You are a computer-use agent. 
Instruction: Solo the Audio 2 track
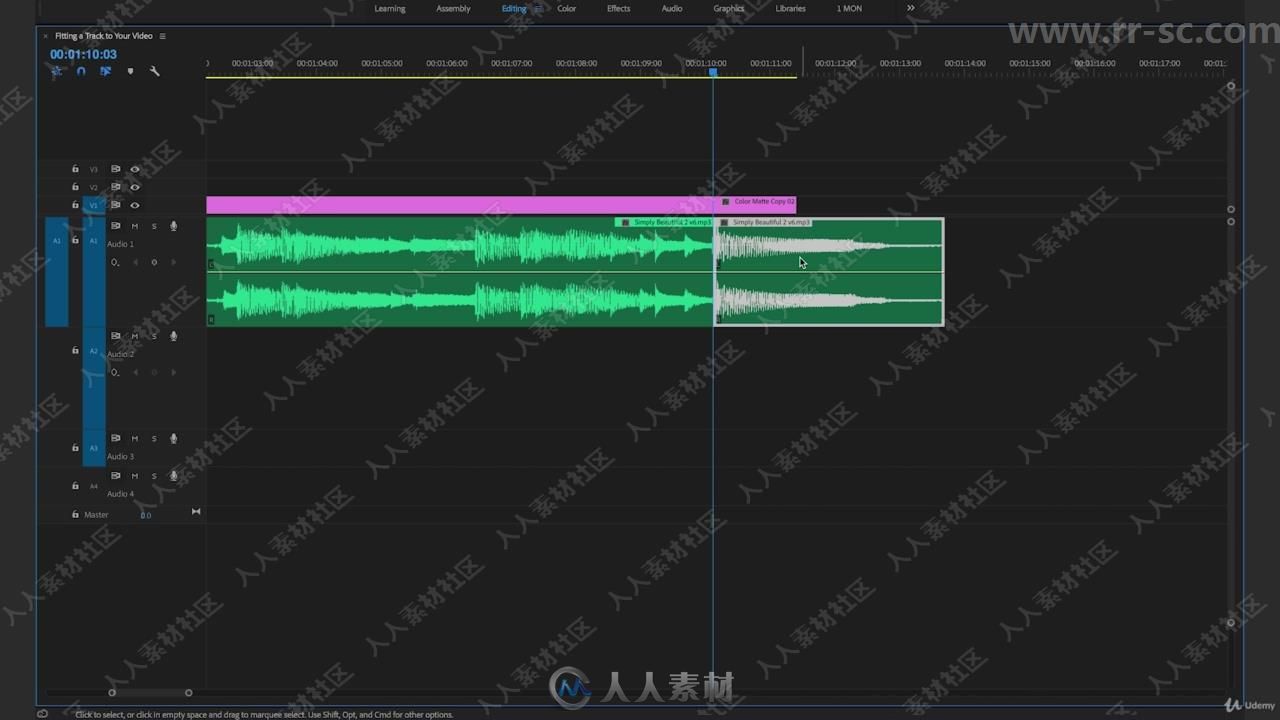[x=154, y=336]
